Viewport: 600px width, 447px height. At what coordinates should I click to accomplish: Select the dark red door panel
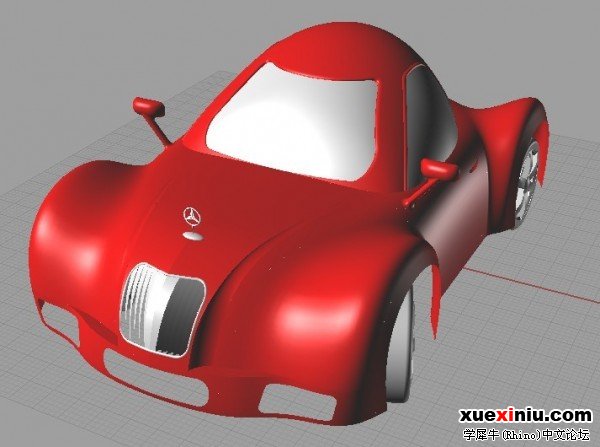[455, 212]
